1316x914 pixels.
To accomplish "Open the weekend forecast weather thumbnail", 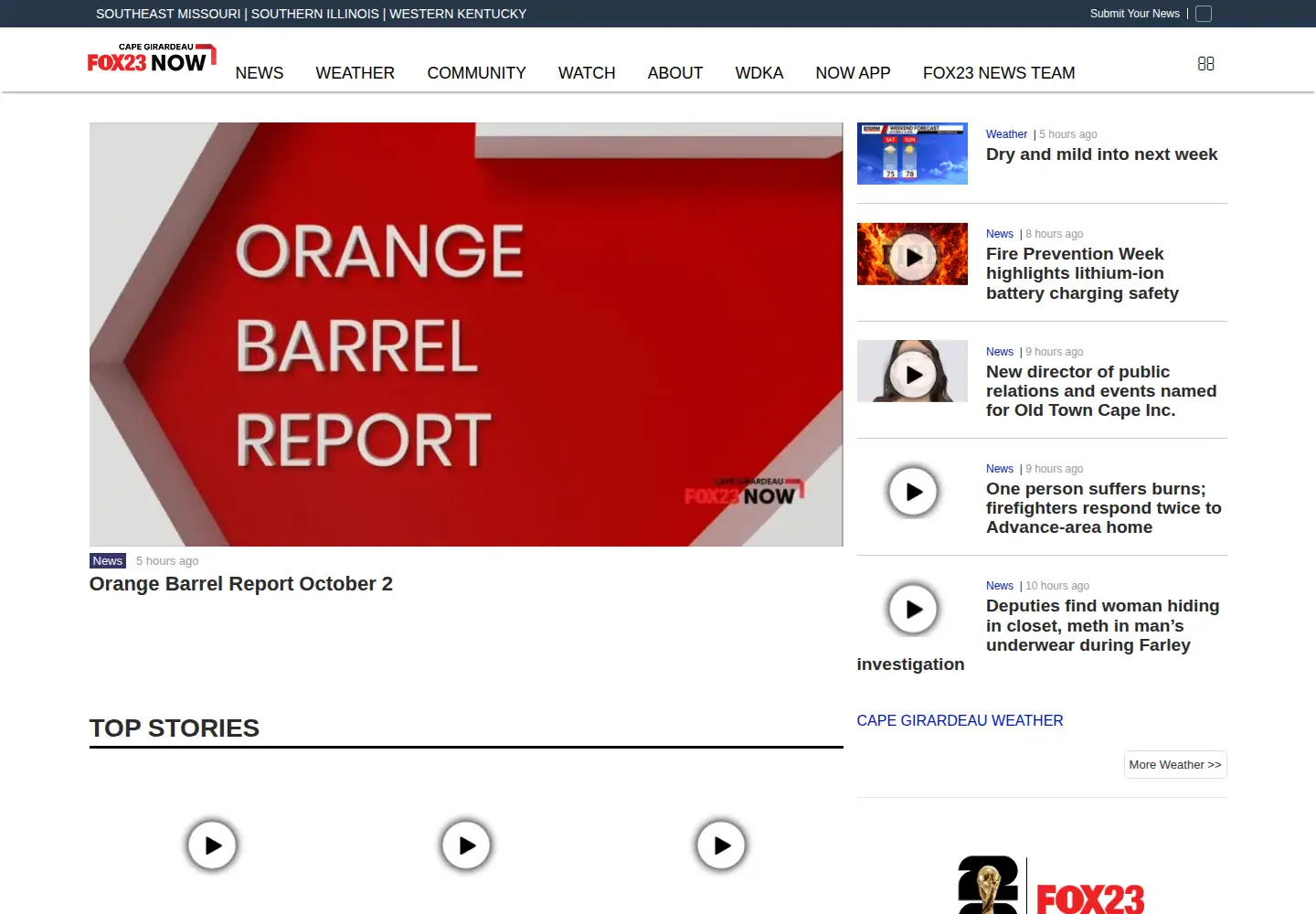I will pyautogui.click(x=912, y=154).
